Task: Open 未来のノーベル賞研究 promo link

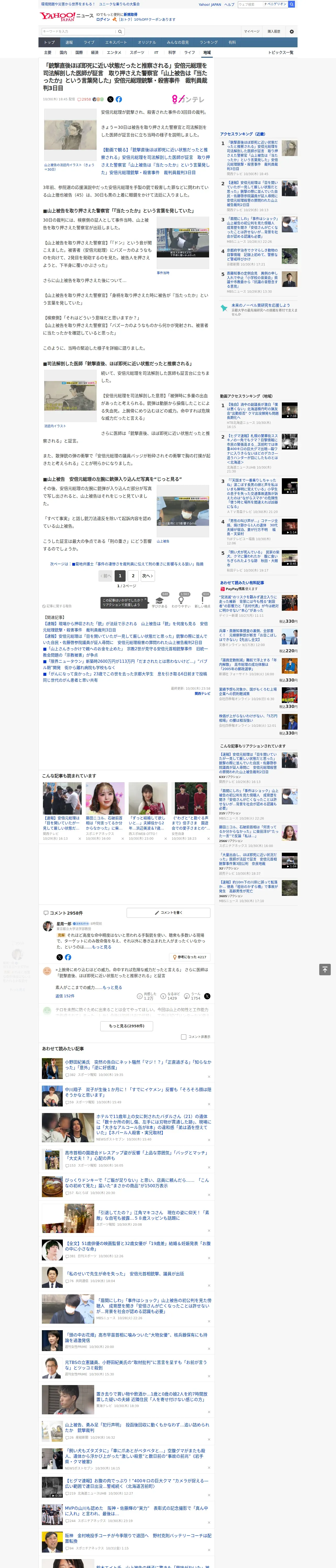Action: tap(261, 305)
